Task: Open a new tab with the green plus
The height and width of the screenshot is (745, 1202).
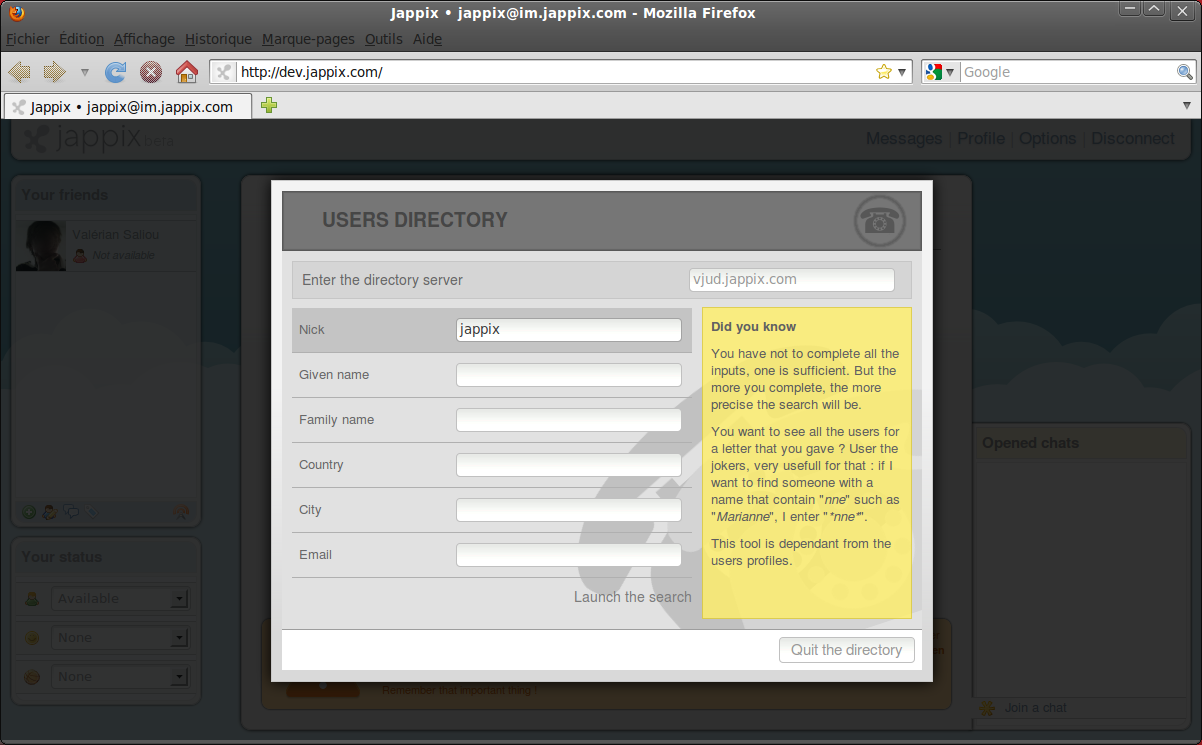Action: click(268, 106)
